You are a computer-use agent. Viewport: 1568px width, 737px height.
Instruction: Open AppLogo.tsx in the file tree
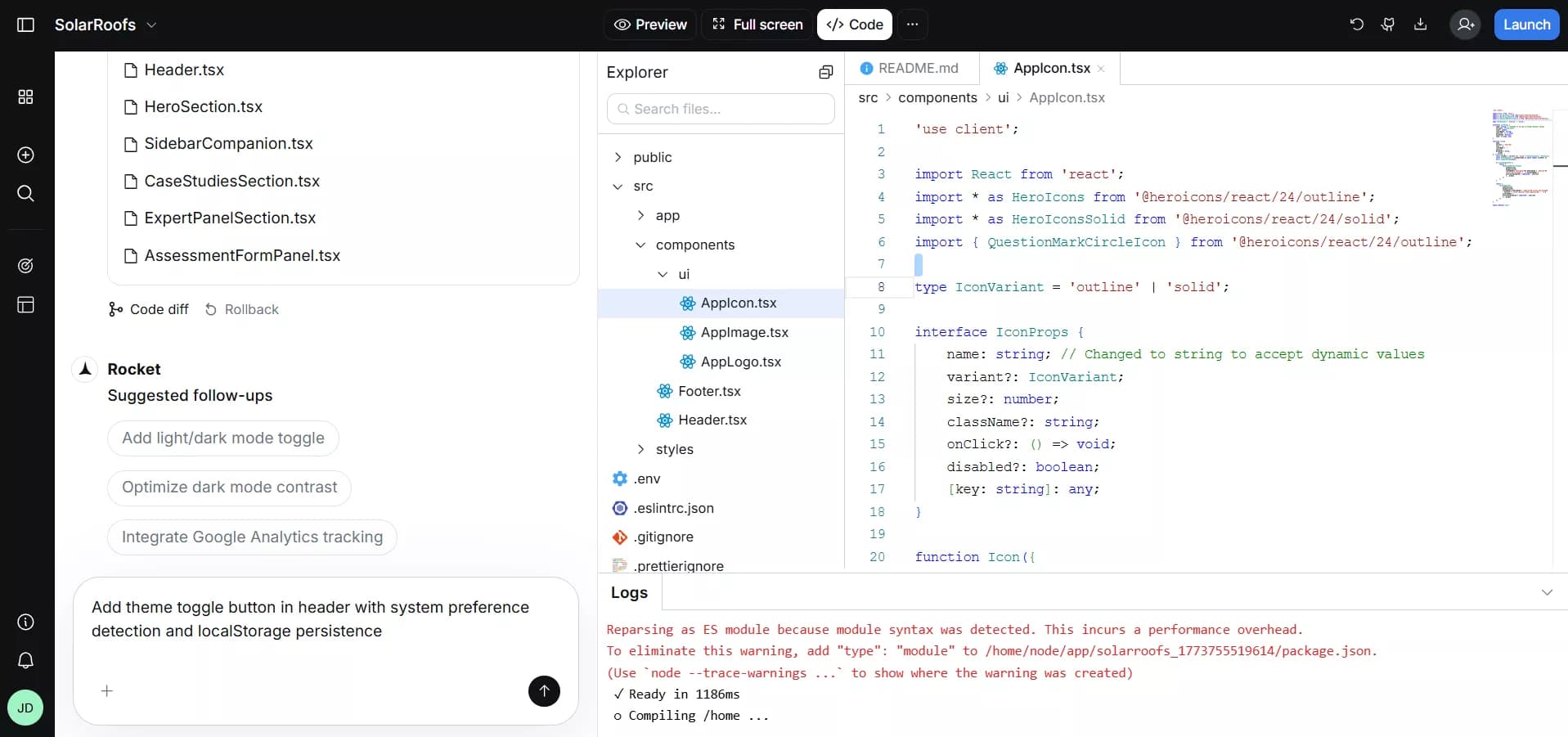(x=740, y=362)
